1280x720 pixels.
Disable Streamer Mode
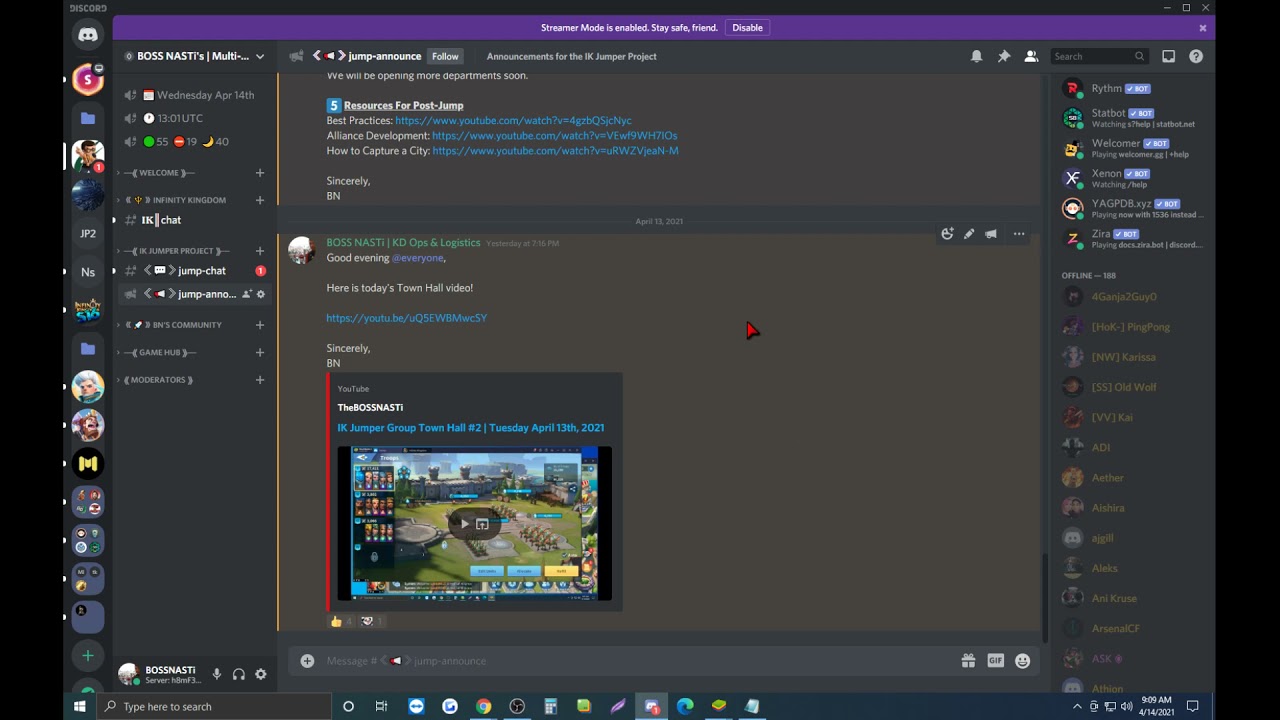(x=747, y=28)
